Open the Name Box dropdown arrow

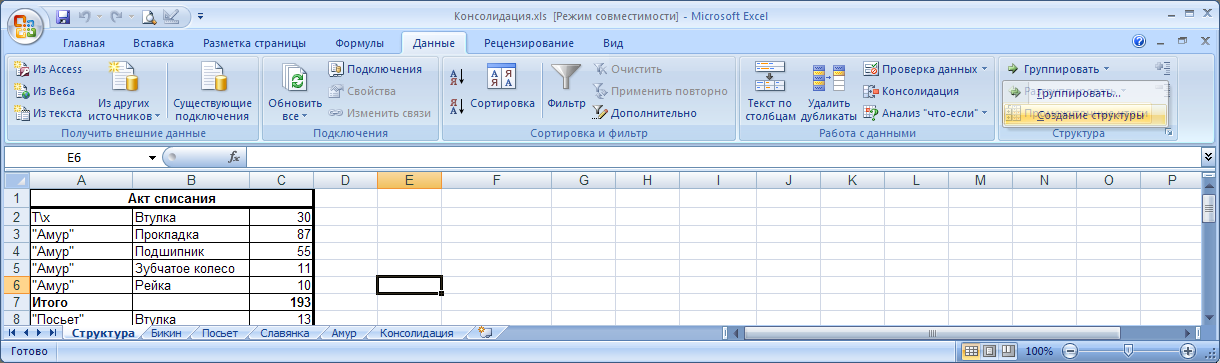152,157
